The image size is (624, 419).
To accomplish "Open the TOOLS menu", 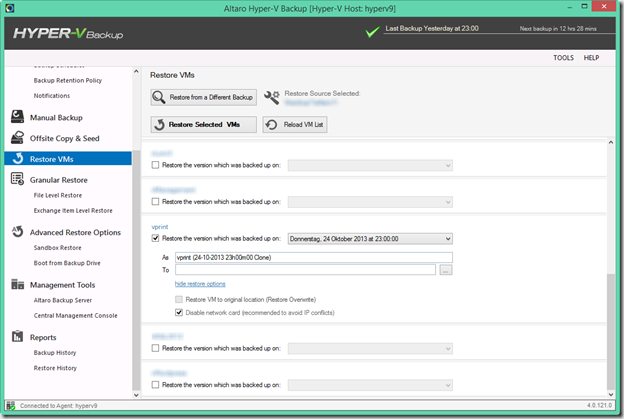I will (563, 58).
